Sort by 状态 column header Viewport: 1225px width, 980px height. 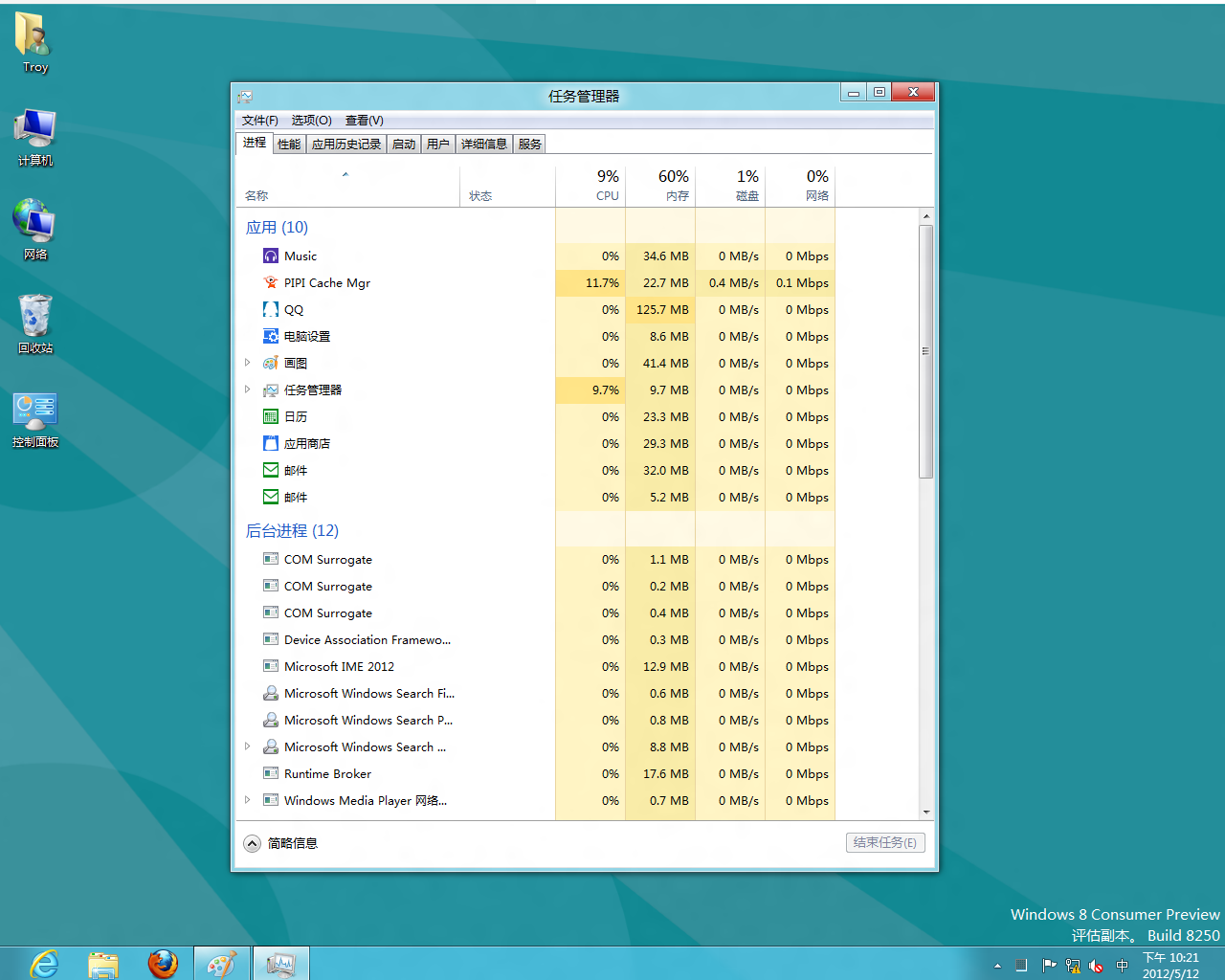[x=507, y=187]
